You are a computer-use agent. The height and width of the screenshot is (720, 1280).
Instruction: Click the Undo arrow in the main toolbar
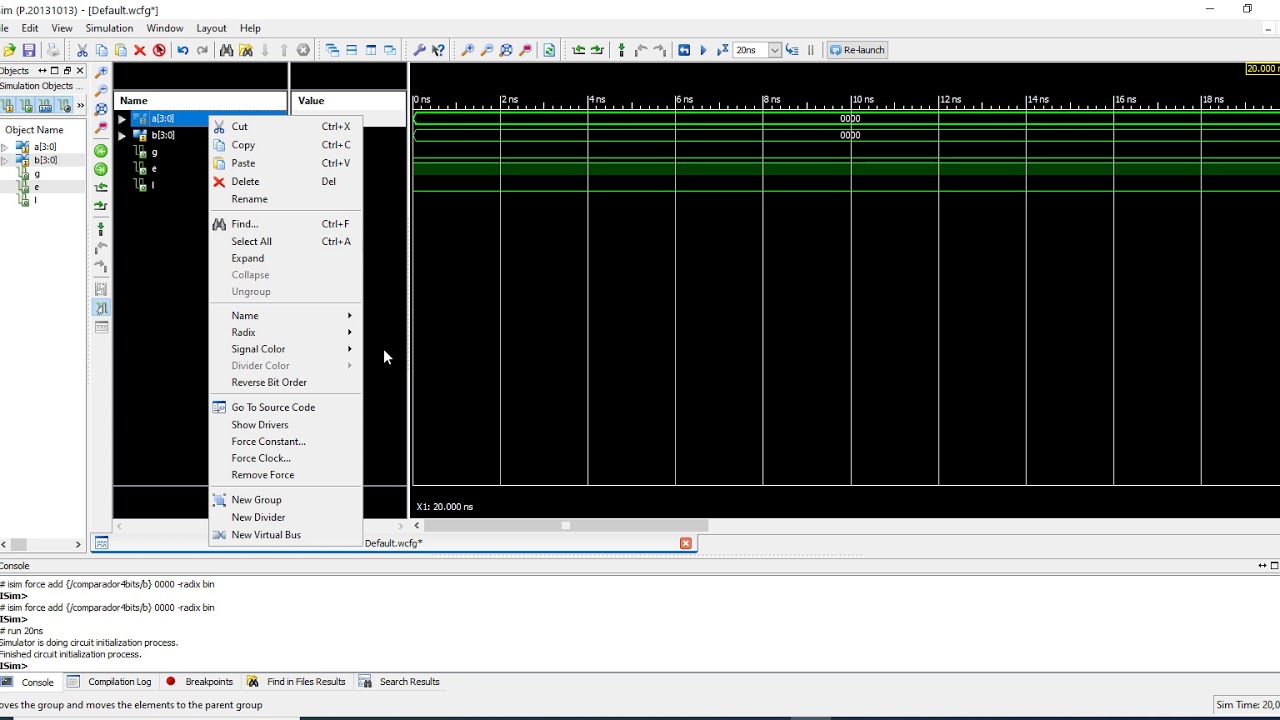click(x=183, y=50)
